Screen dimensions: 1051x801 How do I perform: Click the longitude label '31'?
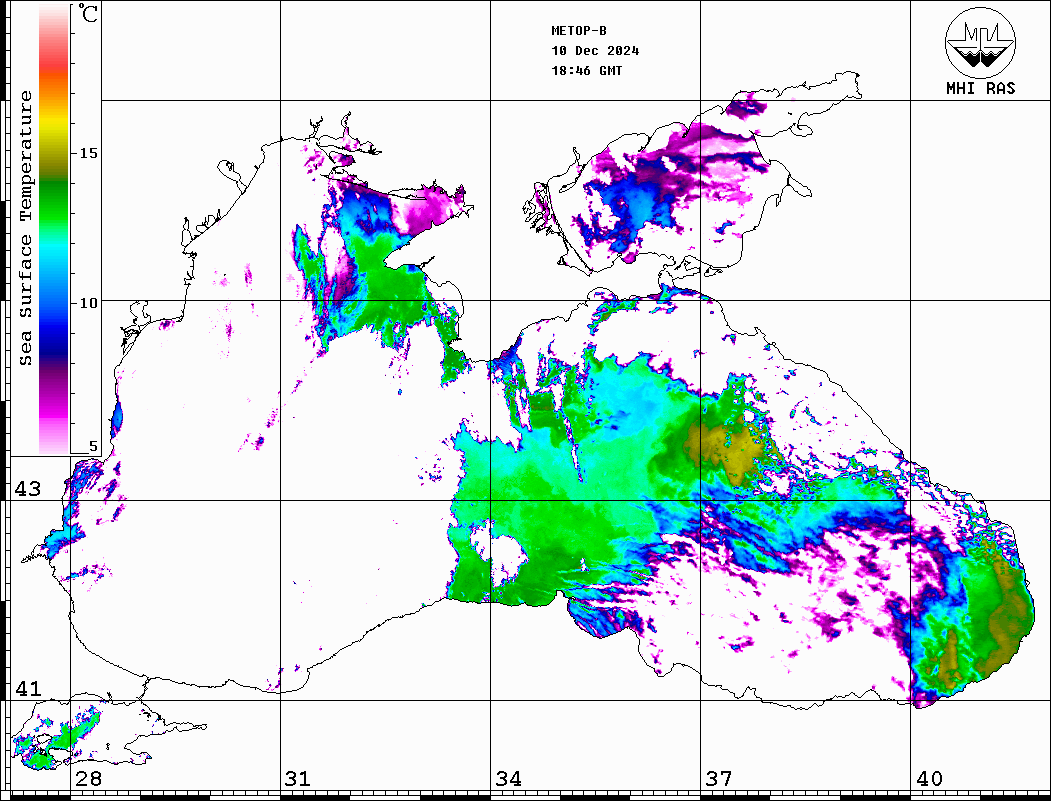(298, 778)
